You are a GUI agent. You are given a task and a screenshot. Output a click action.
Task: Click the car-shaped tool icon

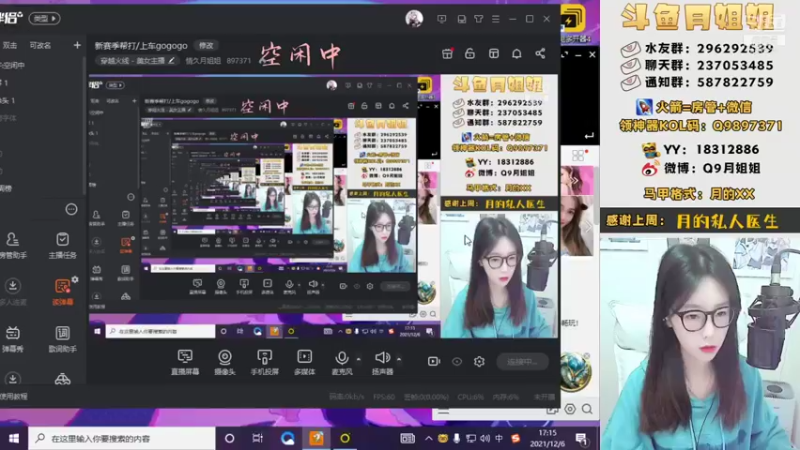coord(62,379)
